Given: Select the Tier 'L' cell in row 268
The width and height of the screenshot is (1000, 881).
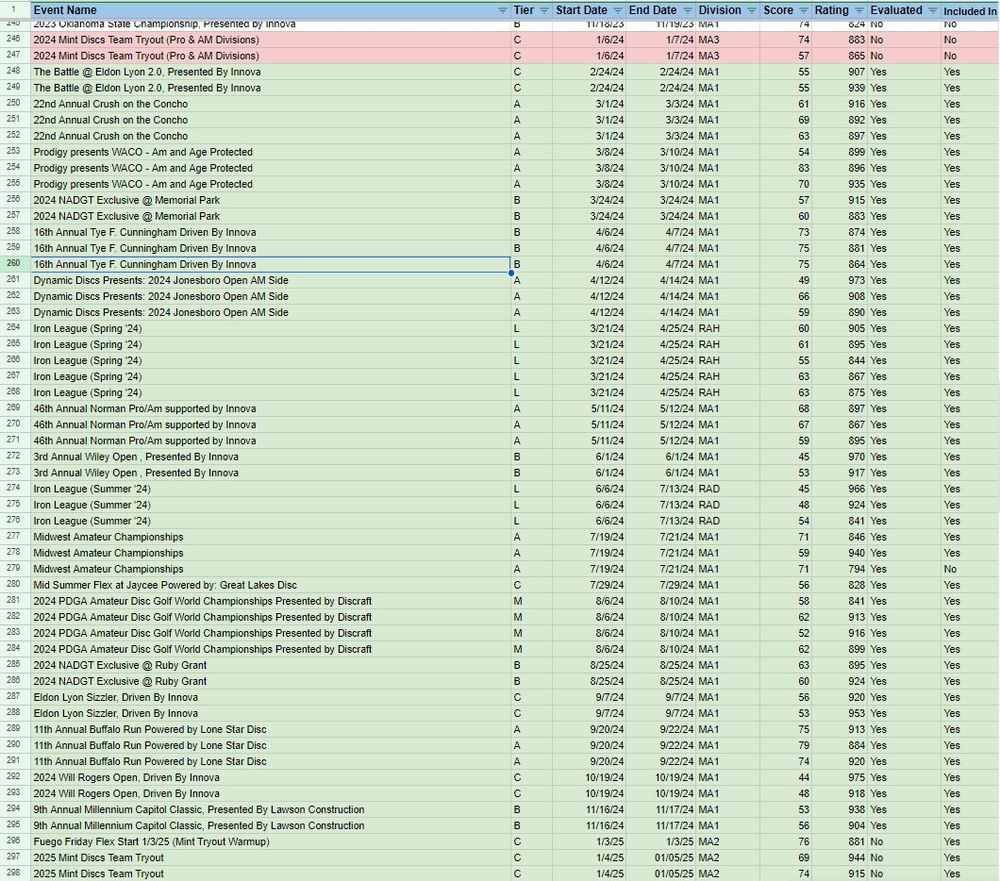Looking at the screenshot, I should pos(531,392).
